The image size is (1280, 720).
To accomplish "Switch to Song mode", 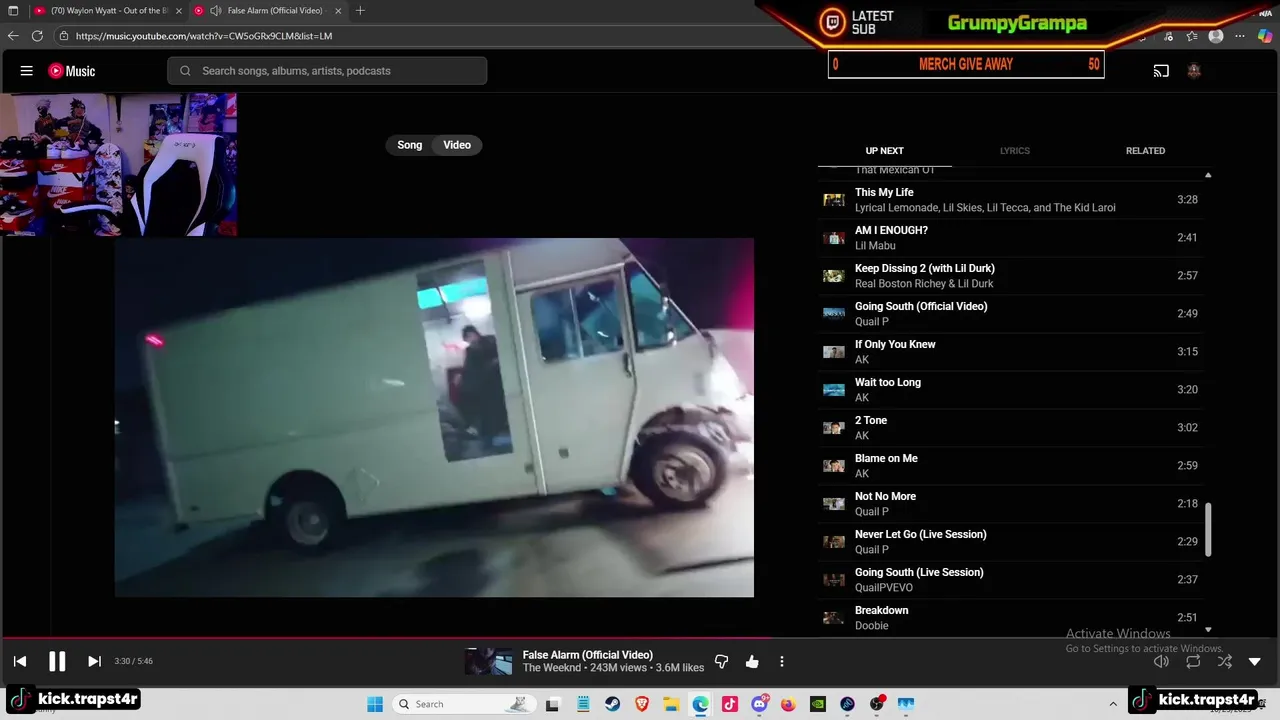I will 410,145.
